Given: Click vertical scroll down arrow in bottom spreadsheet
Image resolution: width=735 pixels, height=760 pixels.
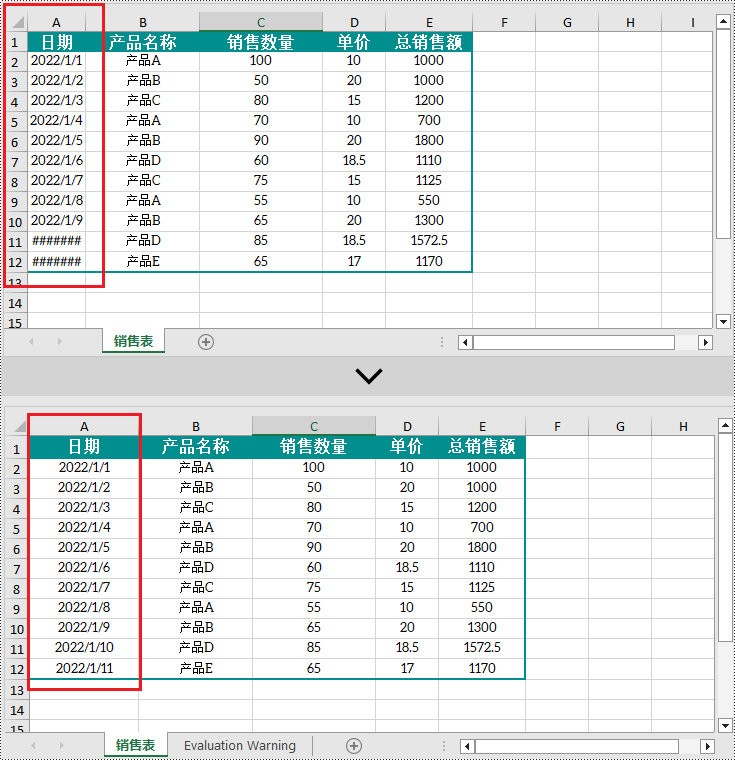Looking at the screenshot, I should click(725, 726).
